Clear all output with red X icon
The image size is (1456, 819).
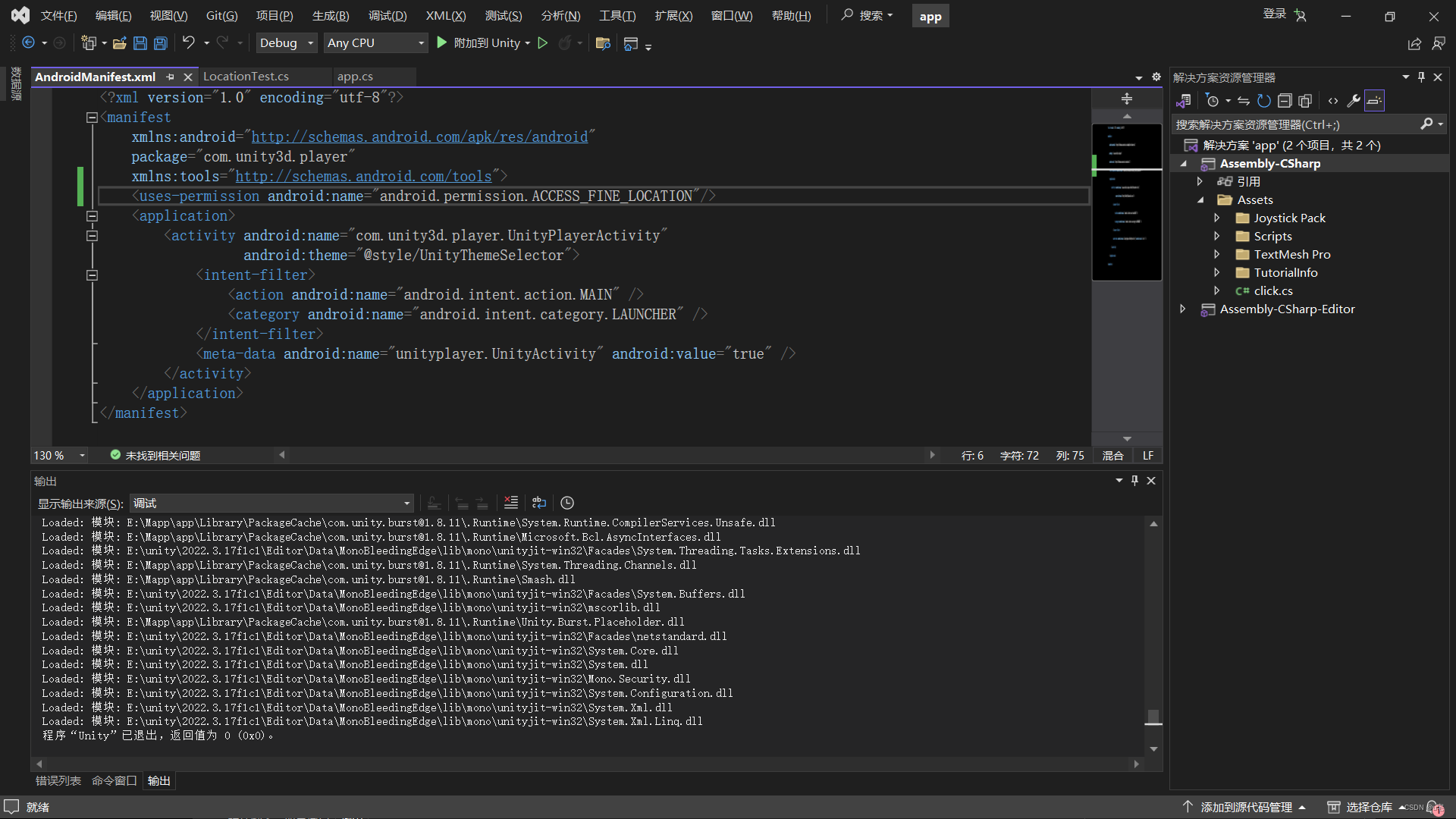pyautogui.click(x=511, y=503)
